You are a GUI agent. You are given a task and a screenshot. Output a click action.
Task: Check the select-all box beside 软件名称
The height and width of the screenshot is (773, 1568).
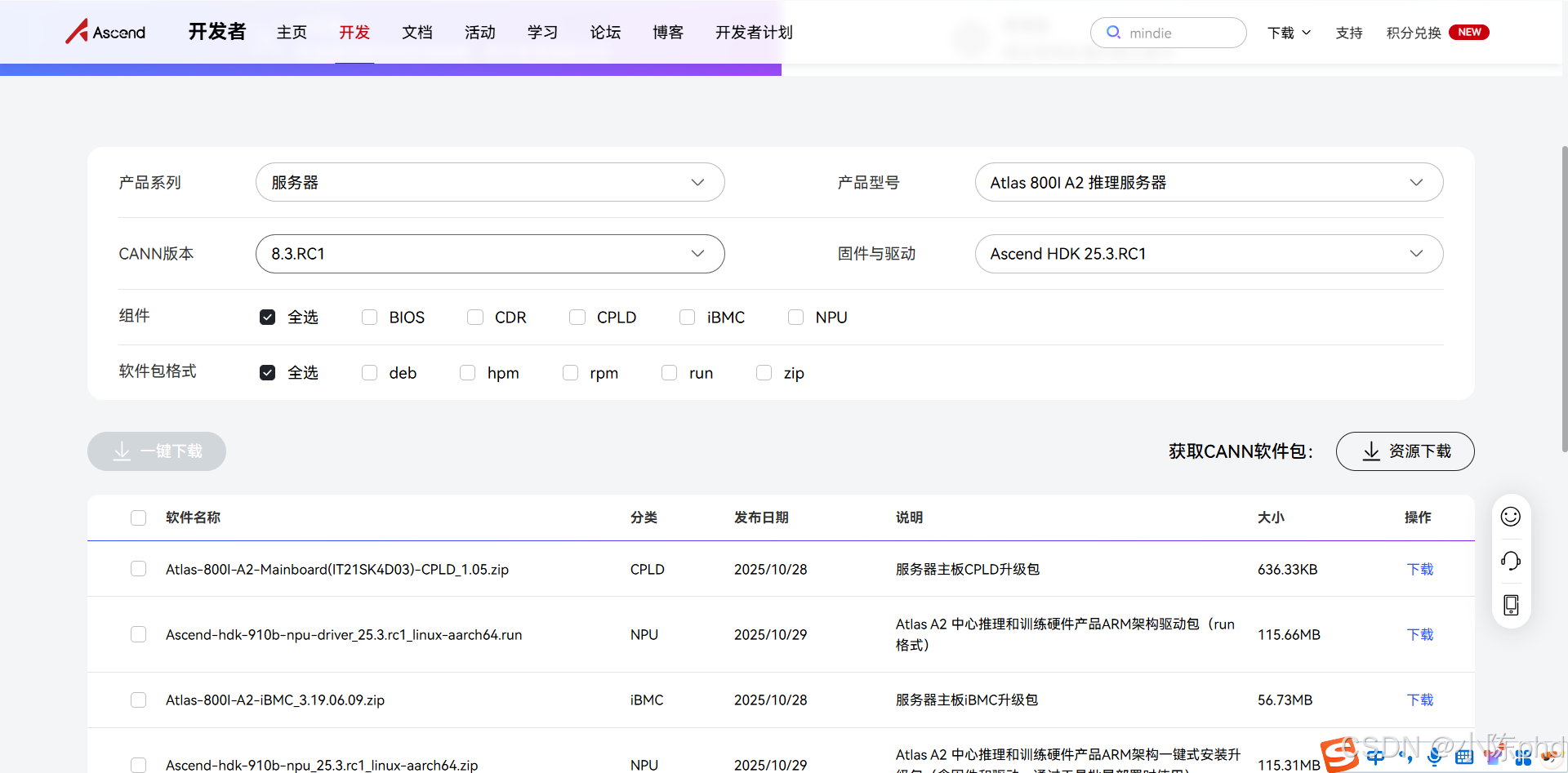pos(139,518)
